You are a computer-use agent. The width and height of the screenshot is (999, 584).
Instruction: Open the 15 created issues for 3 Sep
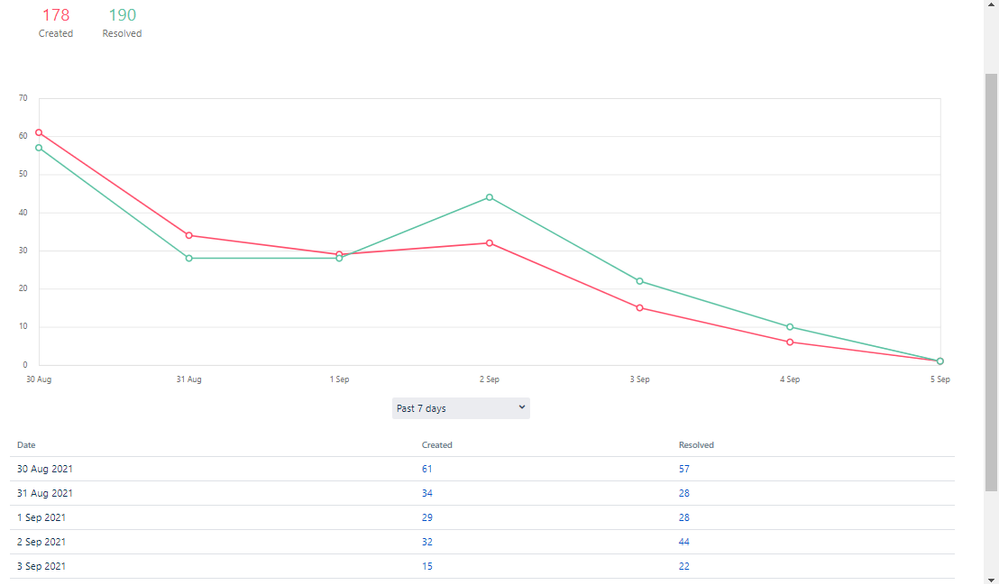click(x=426, y=566)
